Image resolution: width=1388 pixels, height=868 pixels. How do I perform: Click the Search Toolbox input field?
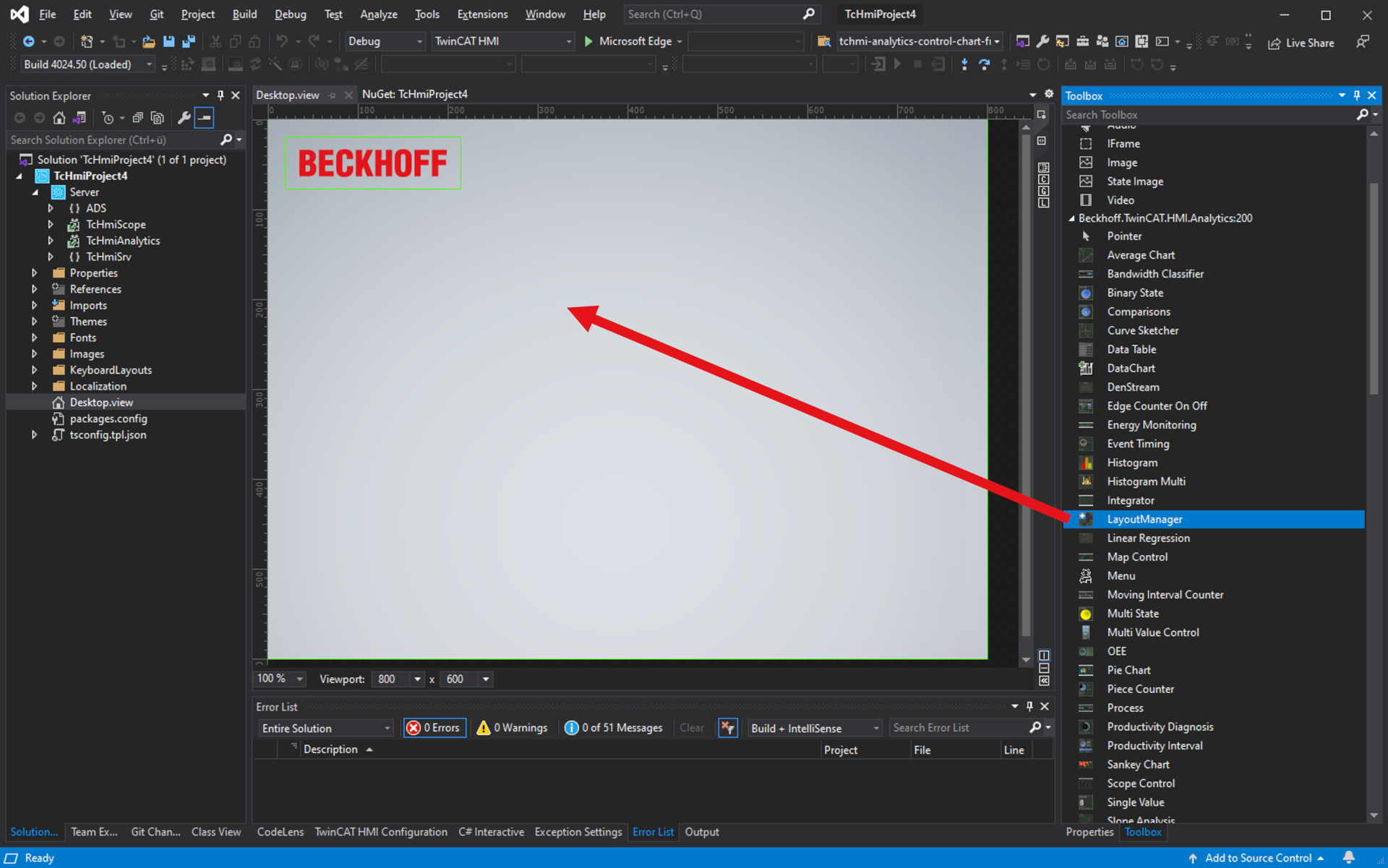1207,114
